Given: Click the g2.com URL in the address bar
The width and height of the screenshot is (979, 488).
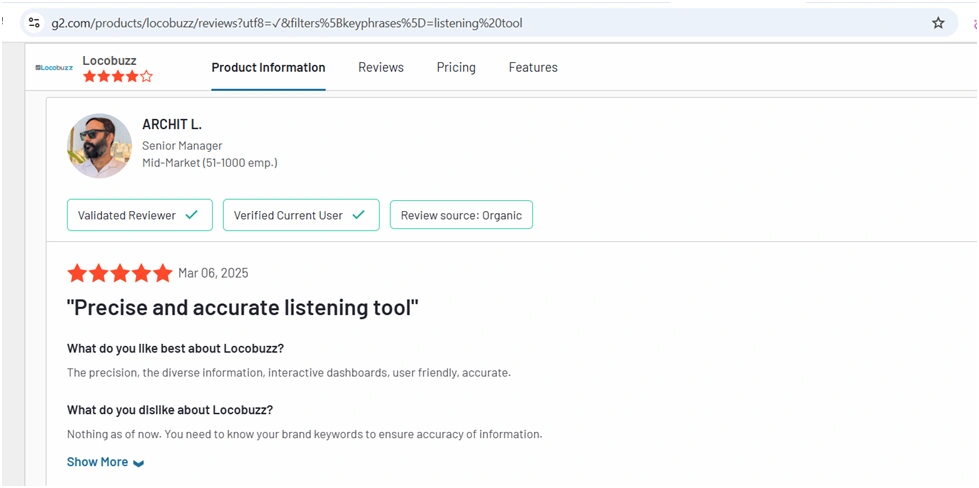Looking at the screenshot, I should point(287,24).
